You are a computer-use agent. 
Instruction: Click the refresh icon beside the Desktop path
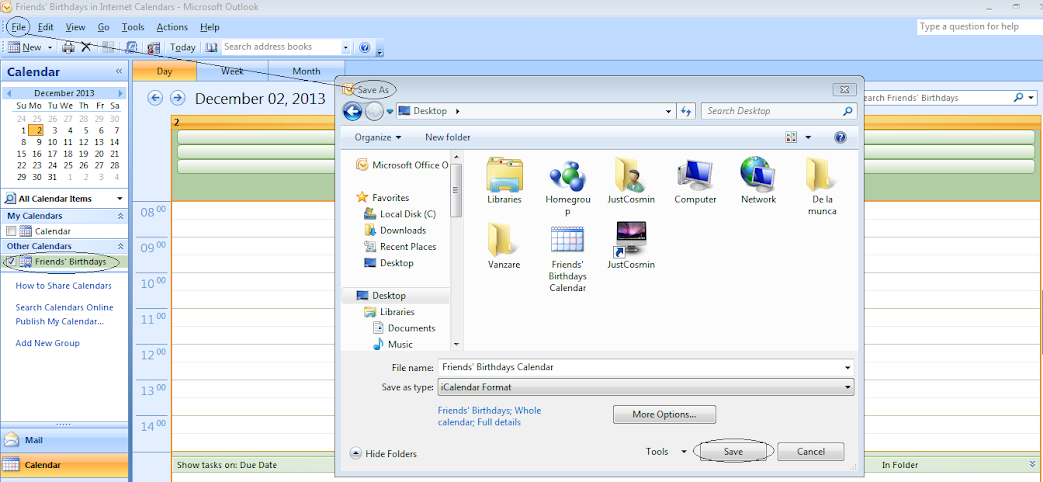tap(686, 111)
